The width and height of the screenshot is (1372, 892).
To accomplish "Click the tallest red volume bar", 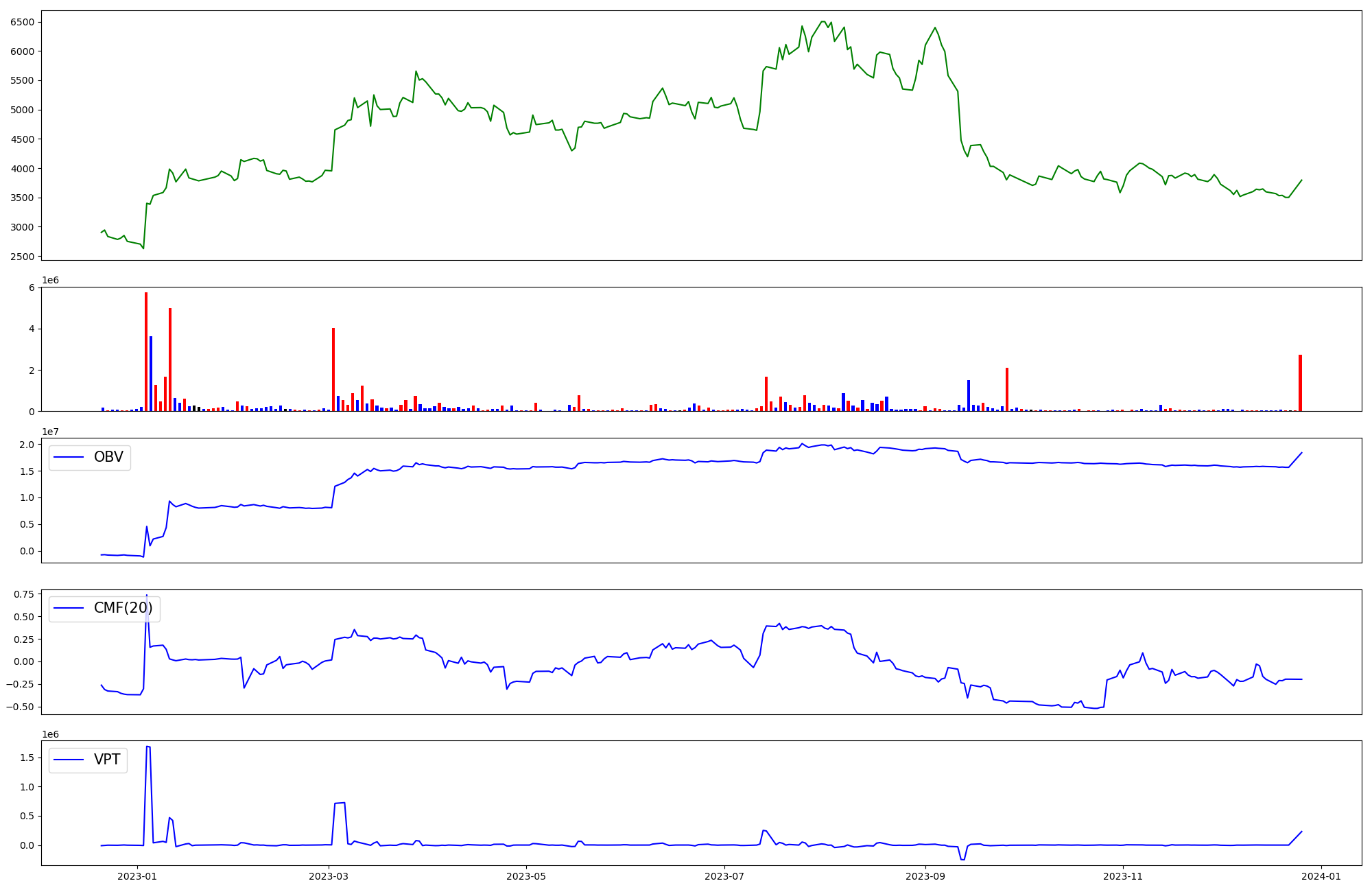I will [146, 351].
